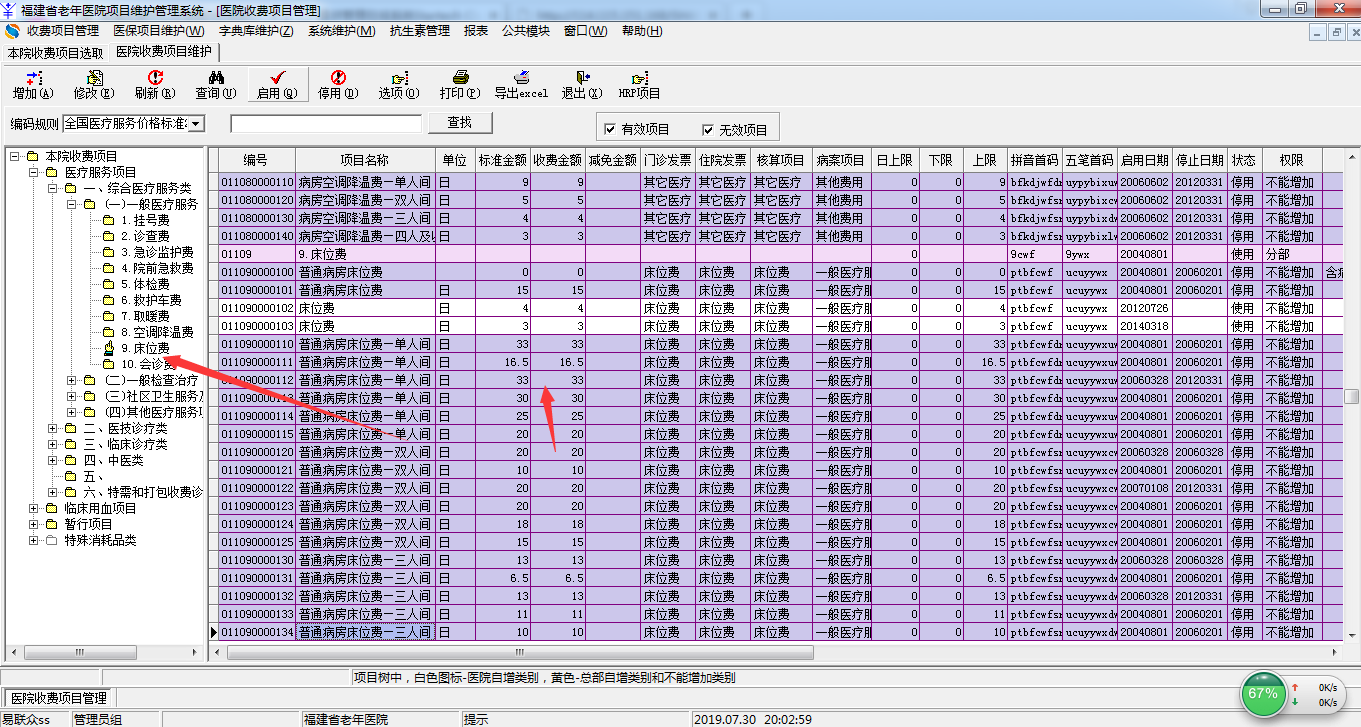Expand the 特殊消耗品类 tree node
Screen dimensions: 1361x727
click(x=34, y=540)
